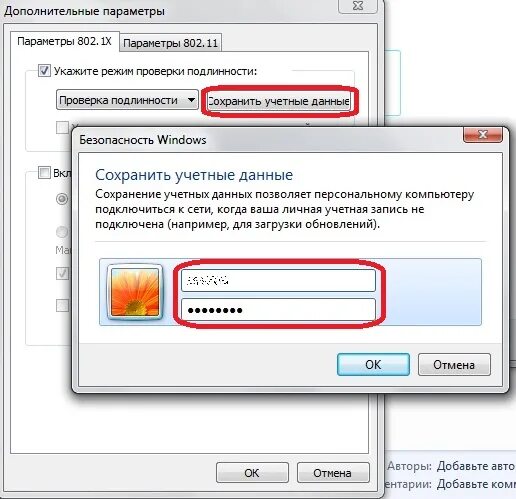Viewport: 516px width, 499px height.
Task: Click the 'Добавьте авто' authors field
Action: (476, 466)
